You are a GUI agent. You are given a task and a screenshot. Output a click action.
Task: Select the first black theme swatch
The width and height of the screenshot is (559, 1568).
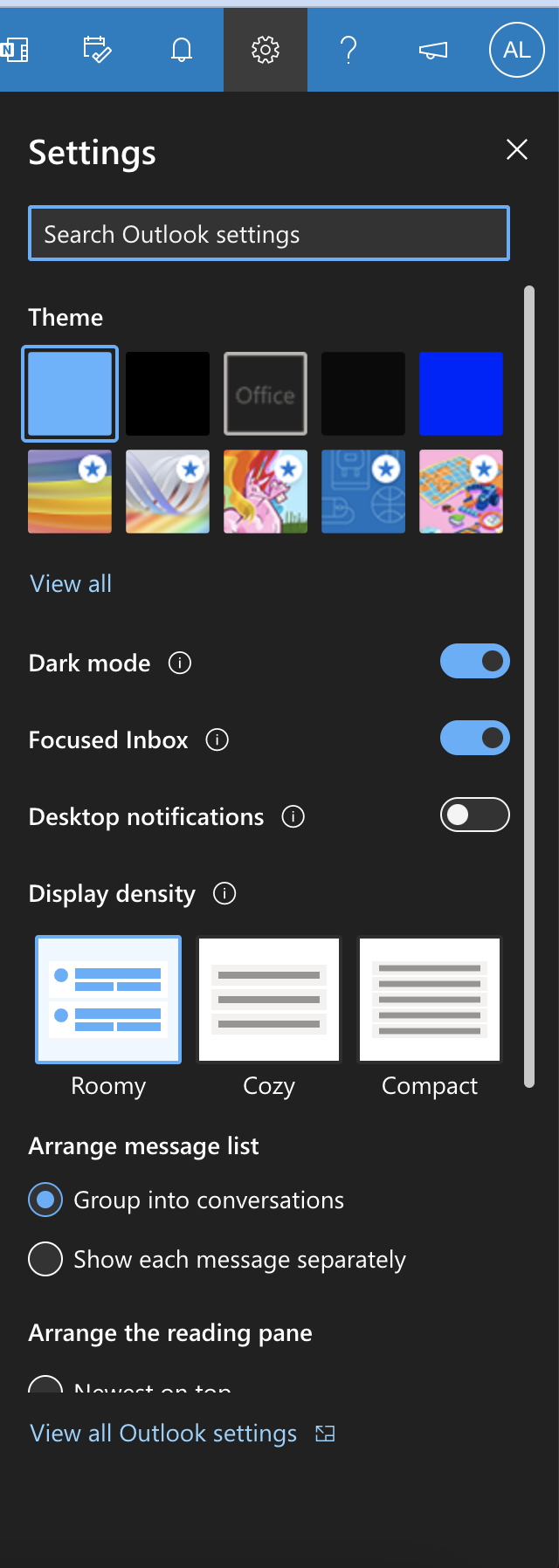[168, 394]
